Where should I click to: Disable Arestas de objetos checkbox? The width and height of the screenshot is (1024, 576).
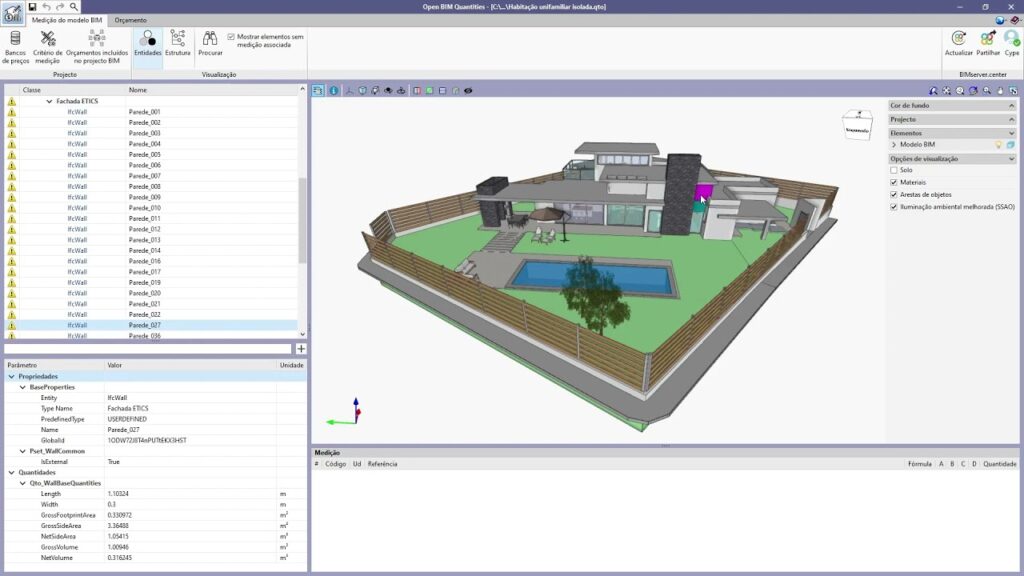(894, 194)
